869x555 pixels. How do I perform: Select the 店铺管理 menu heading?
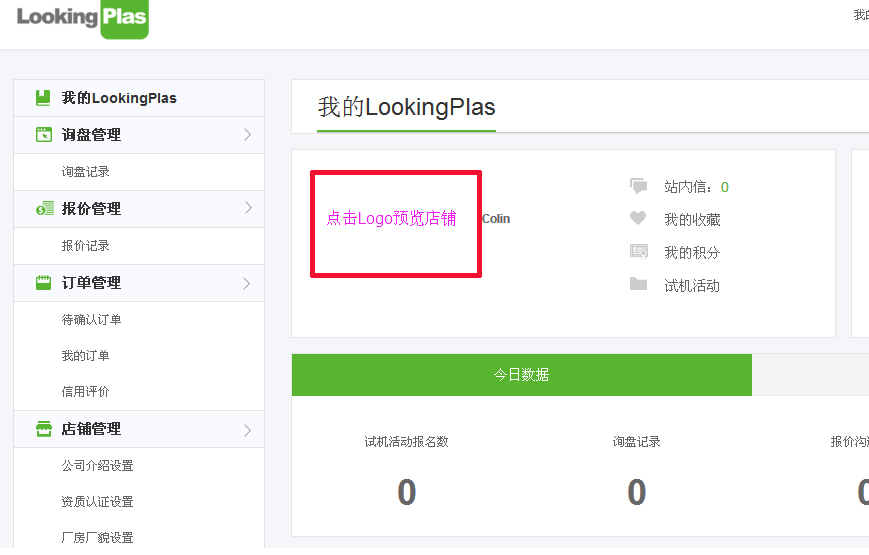coord(139,429)
